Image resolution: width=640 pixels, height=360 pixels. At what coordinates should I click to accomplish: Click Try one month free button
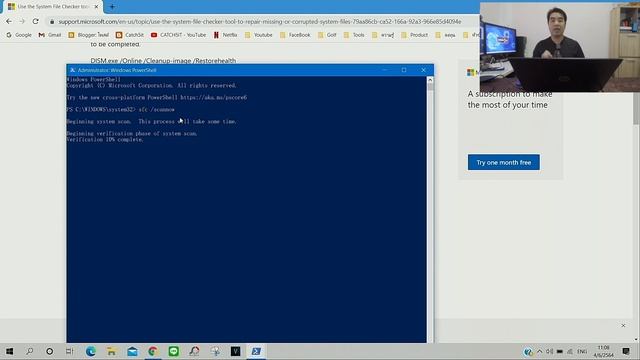pyautogui.click(x=504, y=162)
